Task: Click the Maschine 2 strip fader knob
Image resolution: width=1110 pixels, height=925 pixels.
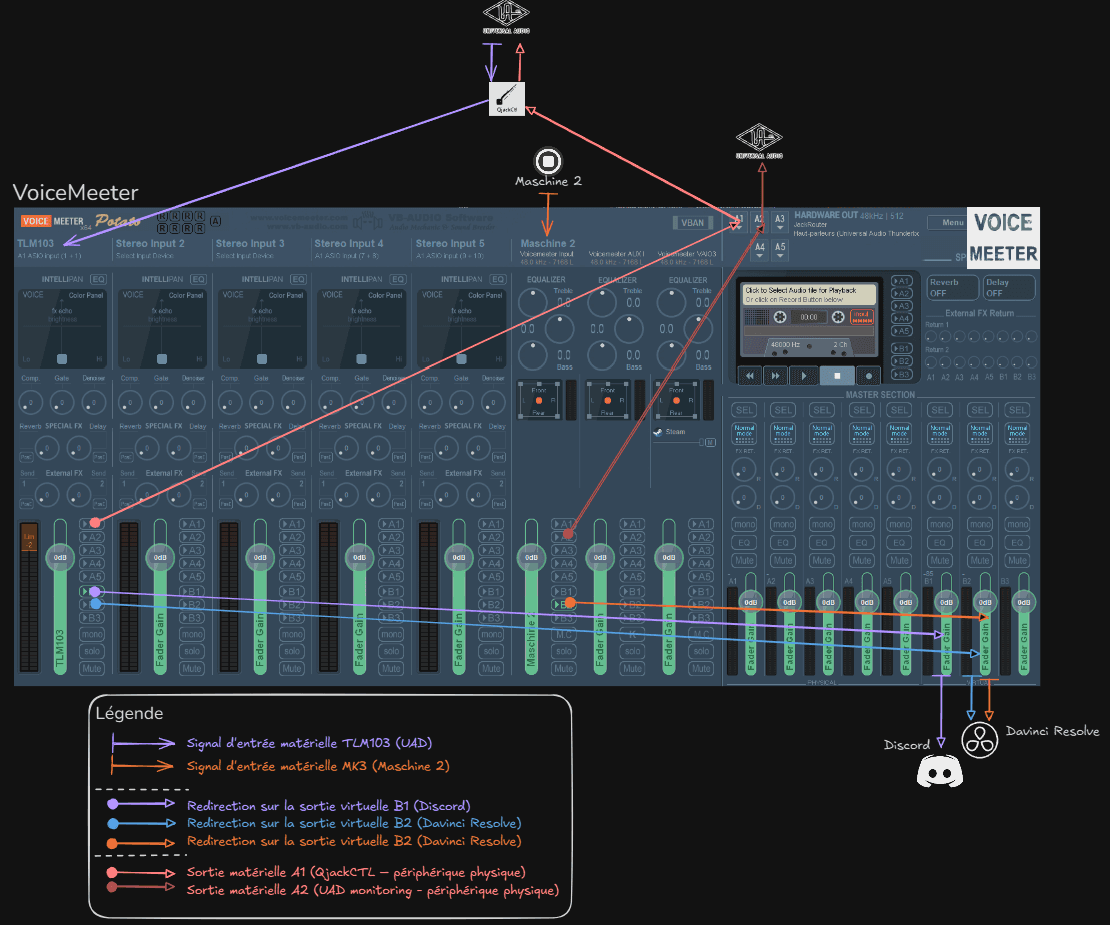Action: pyautogui.click(x=531, y=557)
